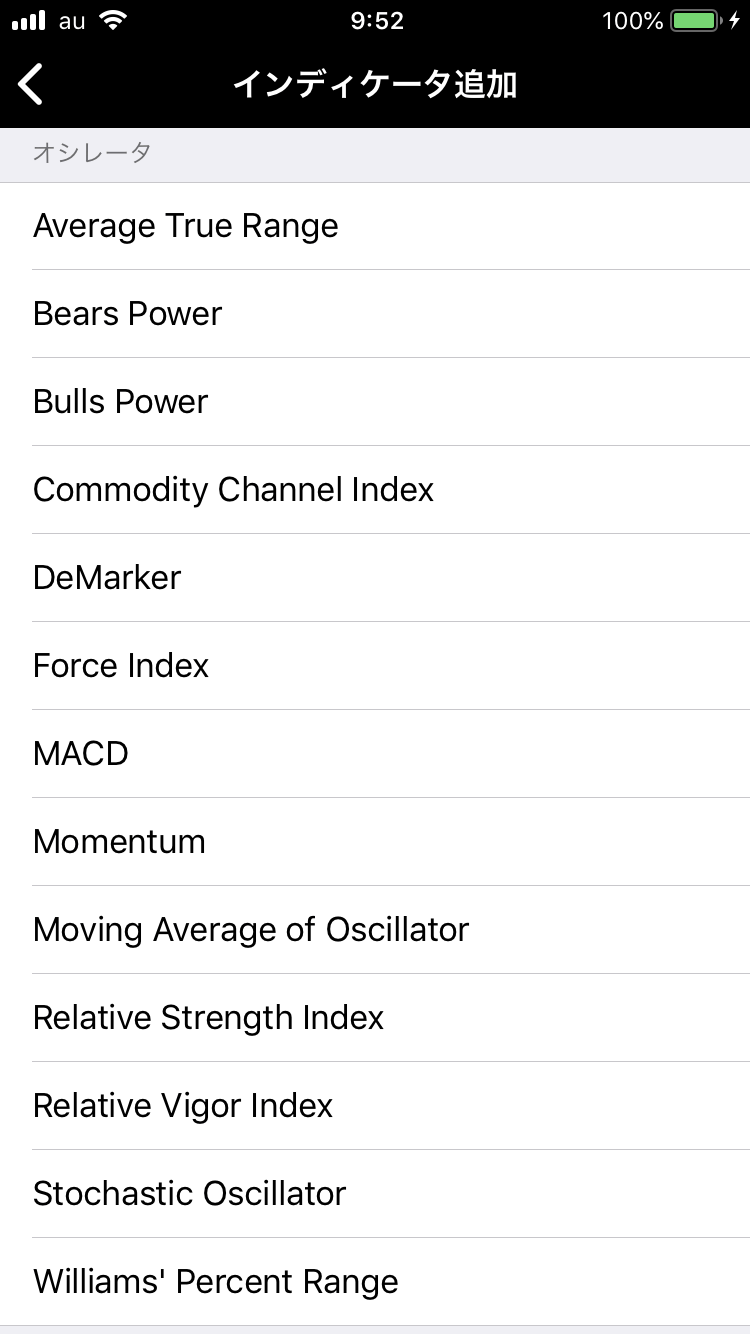Select Williams' Percent Range
The image size is (750, 1334).
(x=216, y=1282)
